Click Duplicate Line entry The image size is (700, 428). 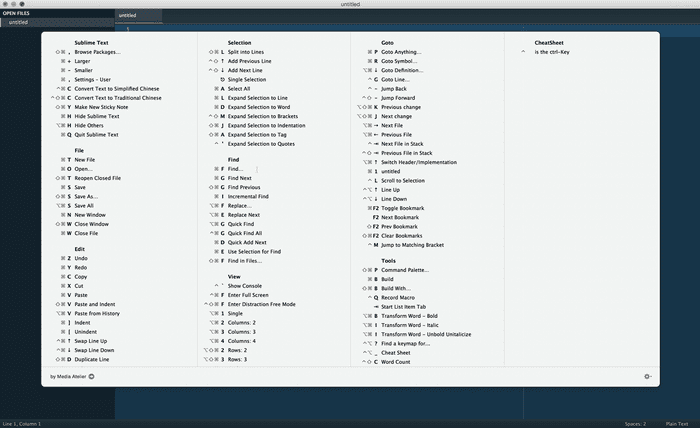tap(92, 359)
